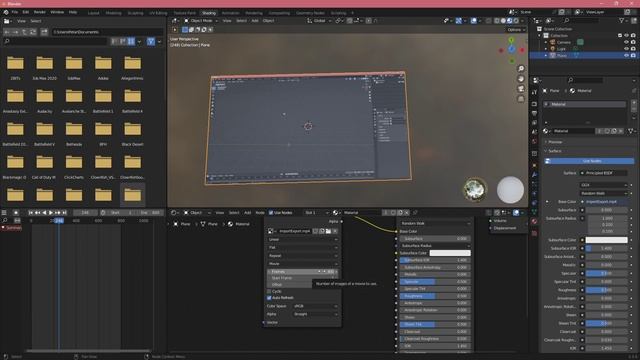
Task: Toggle Collection exclude checkbox in outliner
Action: (x=620, y=36)
